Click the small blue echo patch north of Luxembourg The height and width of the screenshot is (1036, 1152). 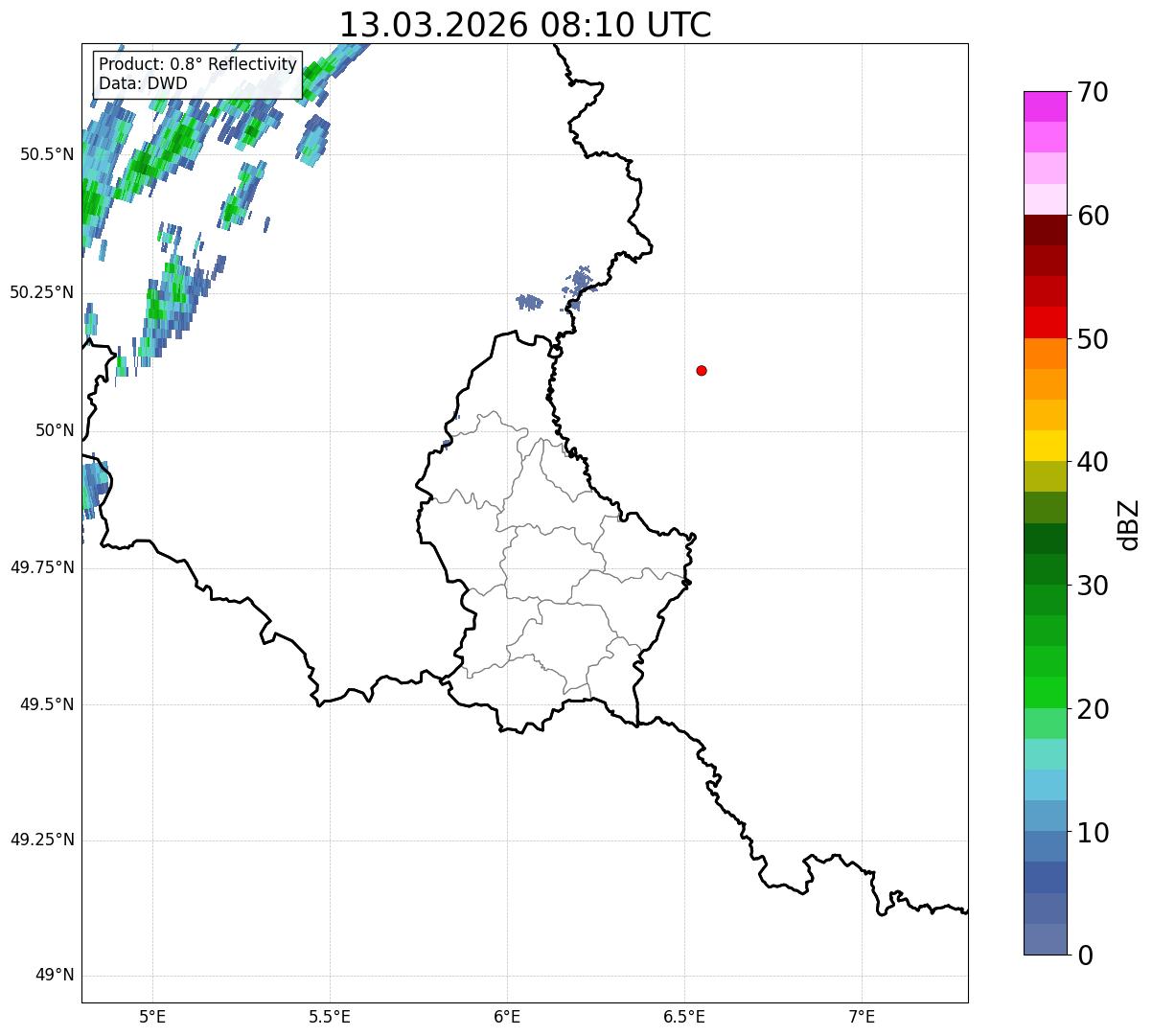529,302
